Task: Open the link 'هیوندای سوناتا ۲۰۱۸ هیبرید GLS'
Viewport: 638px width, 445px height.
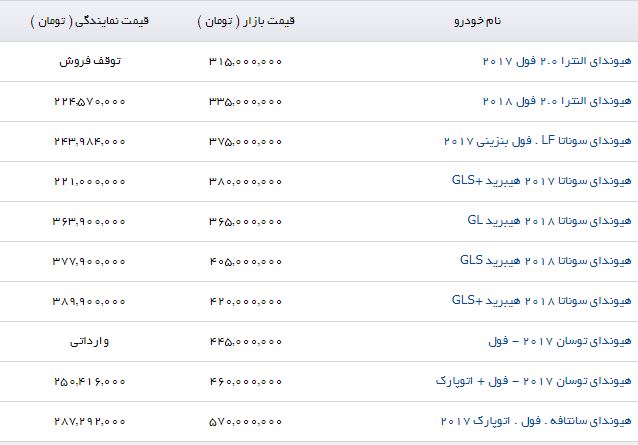Action: click(x=546, y=261)
